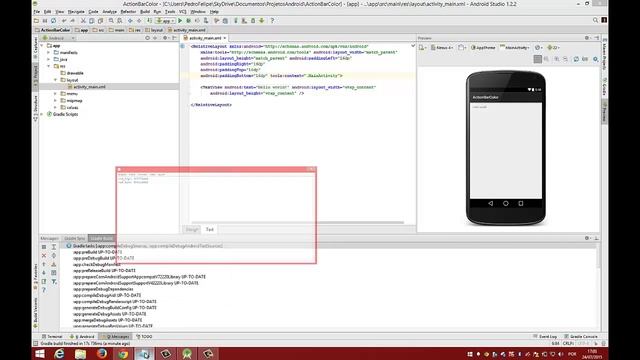Toggle the Favorites side tool window tab
640x360 pixels.
(36, 276)
